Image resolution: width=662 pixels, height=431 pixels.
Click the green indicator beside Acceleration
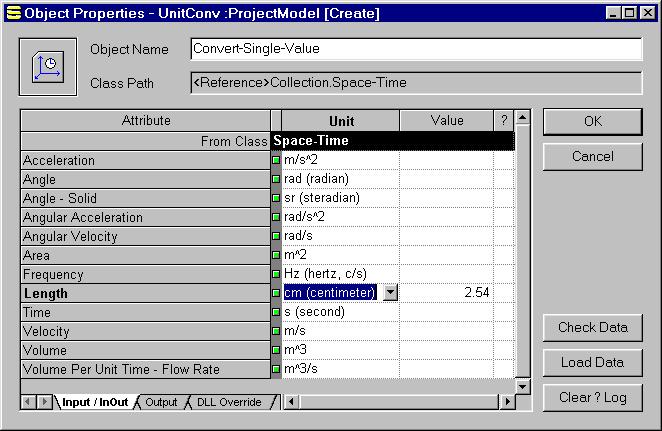coord(276,160)
